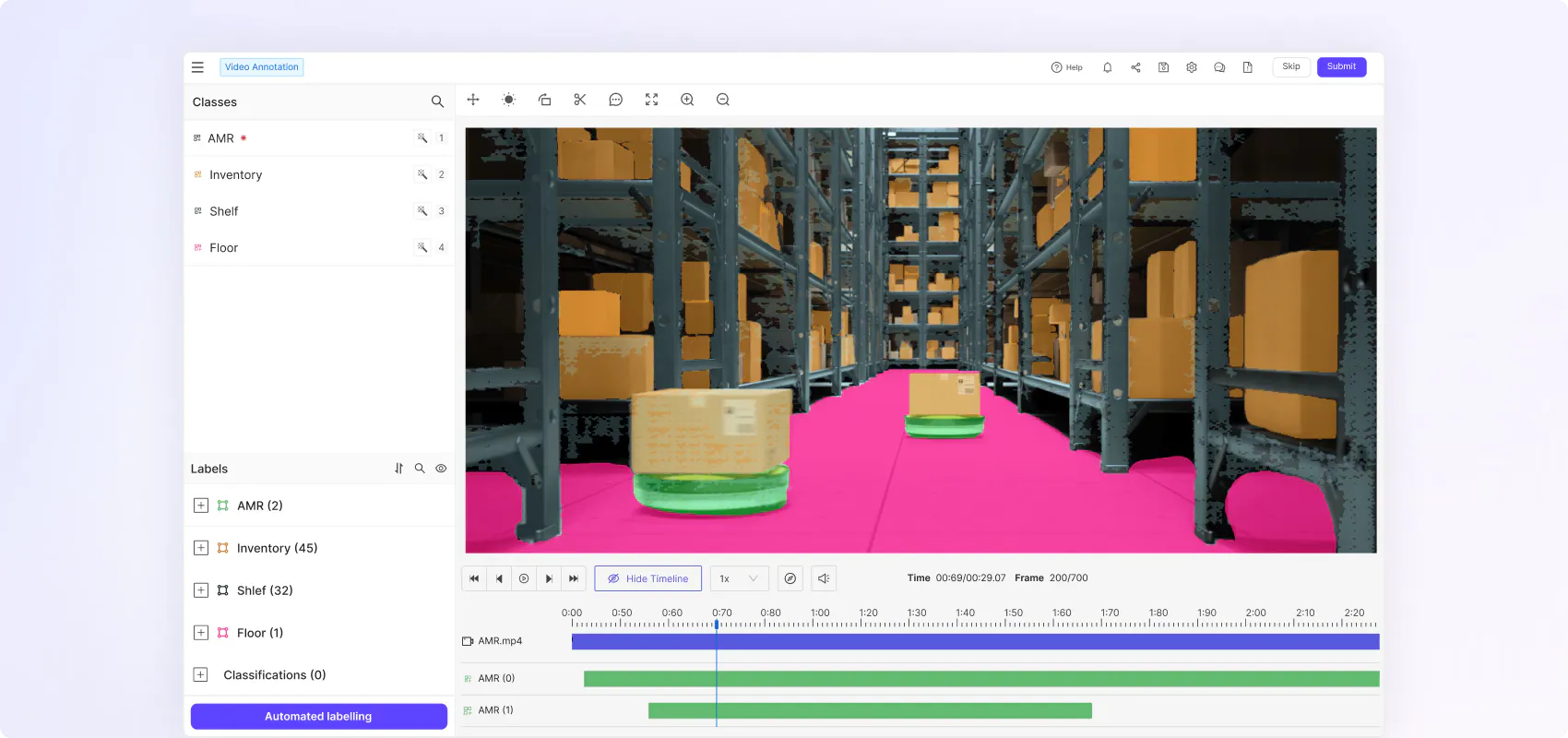Select the scissors cut tool
The image size is (1568, 738).
pos(580,100)
